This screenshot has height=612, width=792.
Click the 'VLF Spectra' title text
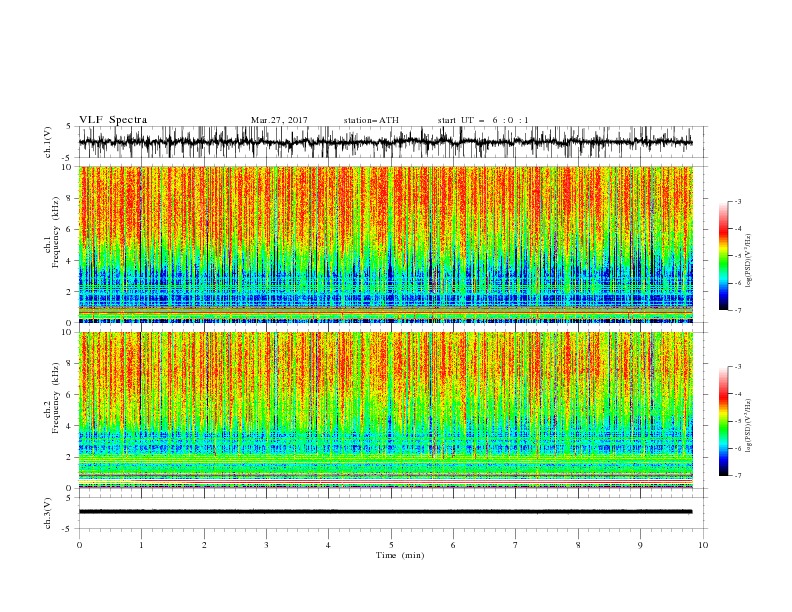pos(113,120)
